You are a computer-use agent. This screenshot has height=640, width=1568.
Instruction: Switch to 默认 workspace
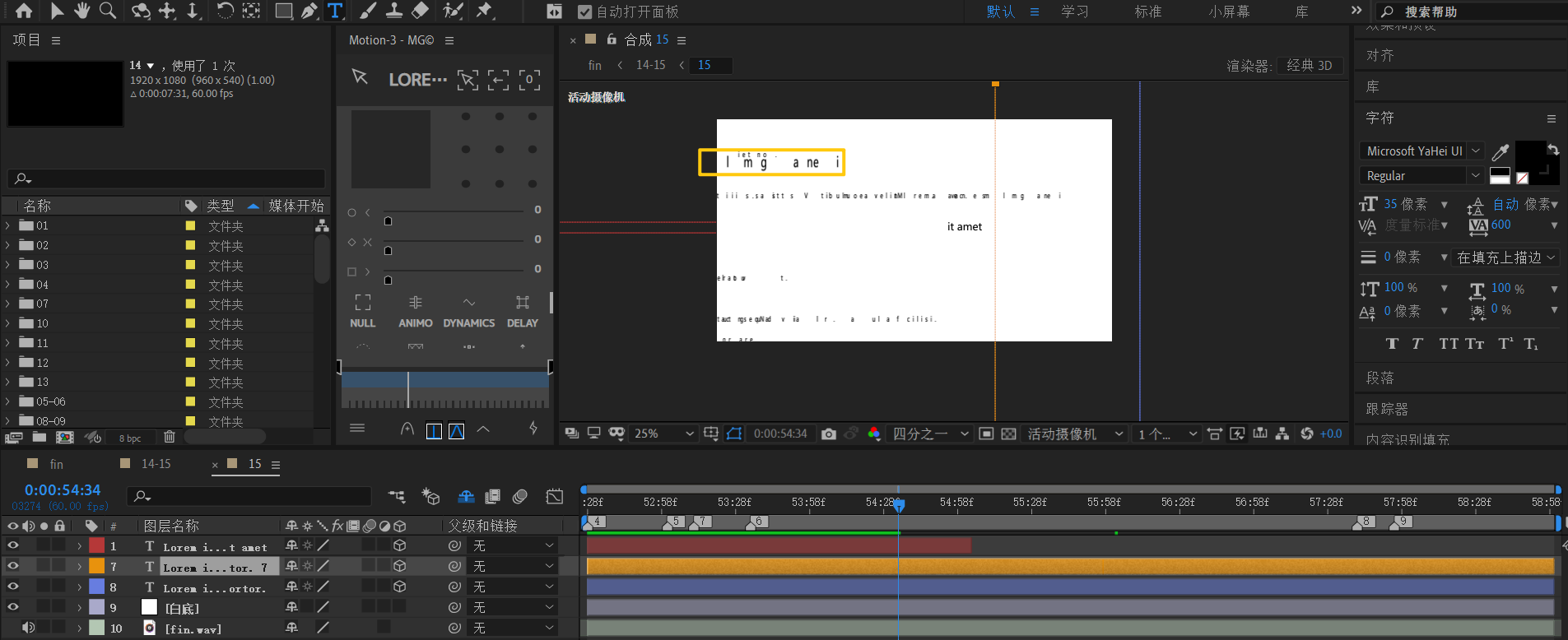tap(1001, 12)
